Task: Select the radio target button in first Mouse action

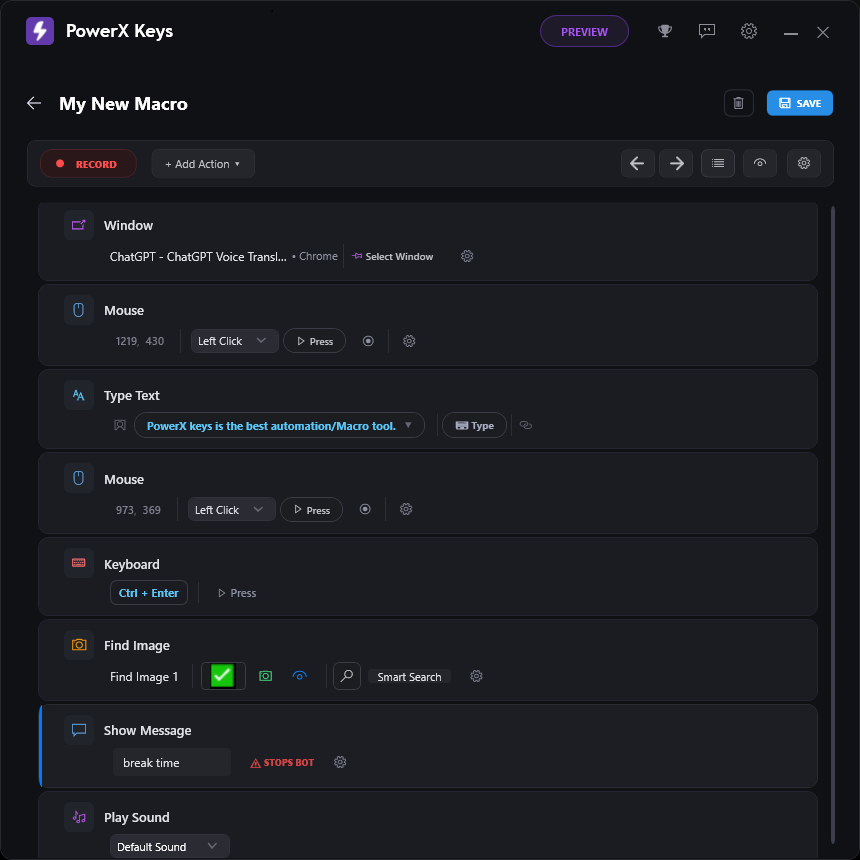Action: click(368, 341)
